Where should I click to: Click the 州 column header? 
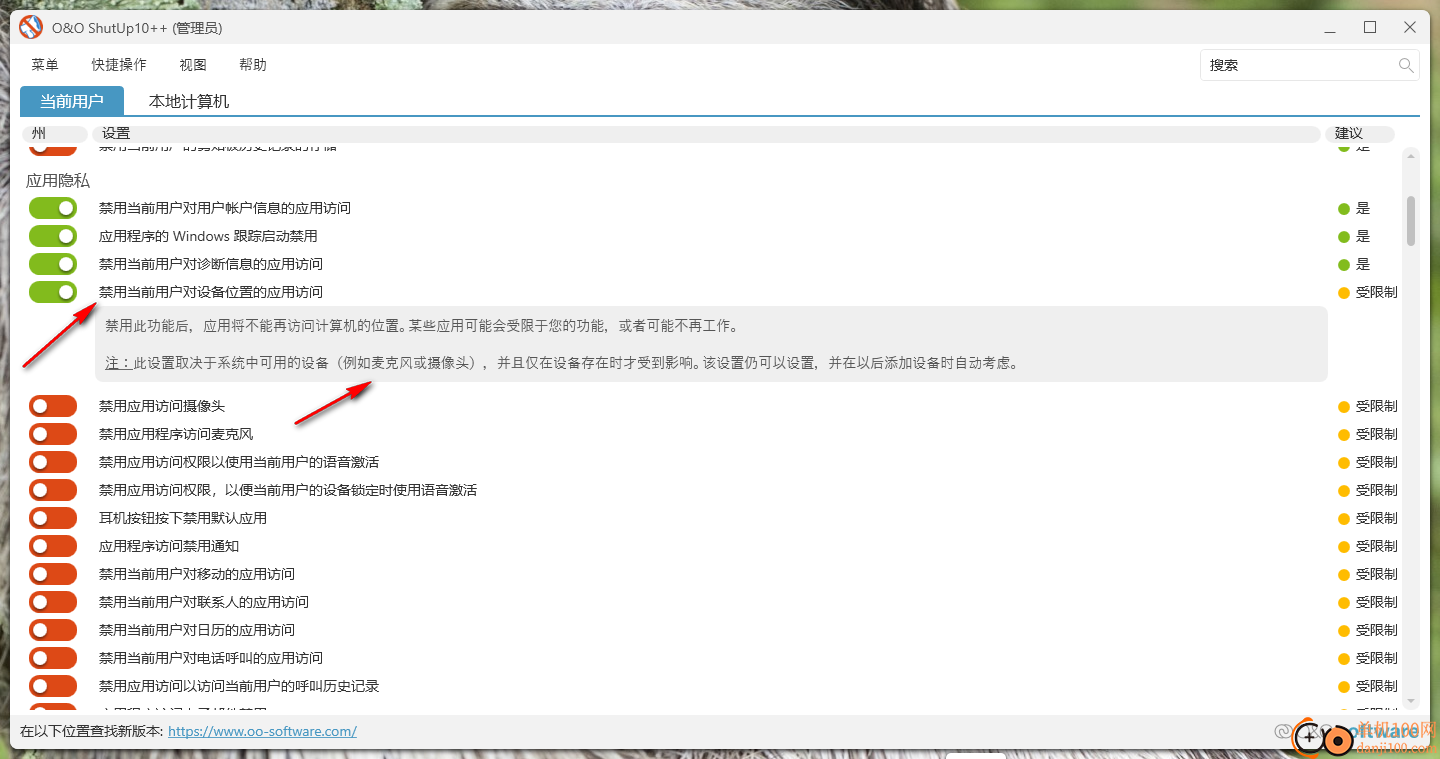click(53, 133)
